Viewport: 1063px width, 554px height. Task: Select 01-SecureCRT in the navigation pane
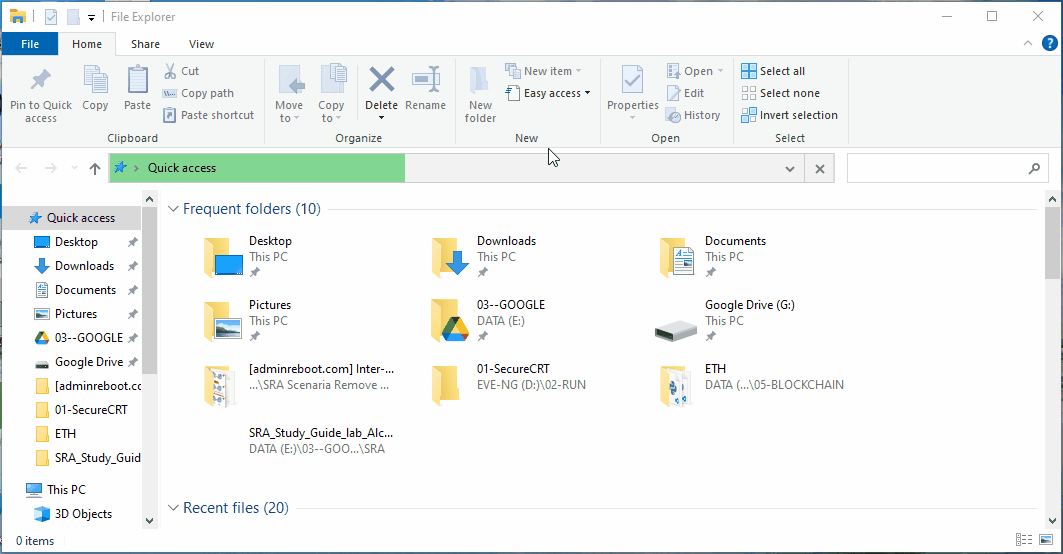click(x=91, y=410)
